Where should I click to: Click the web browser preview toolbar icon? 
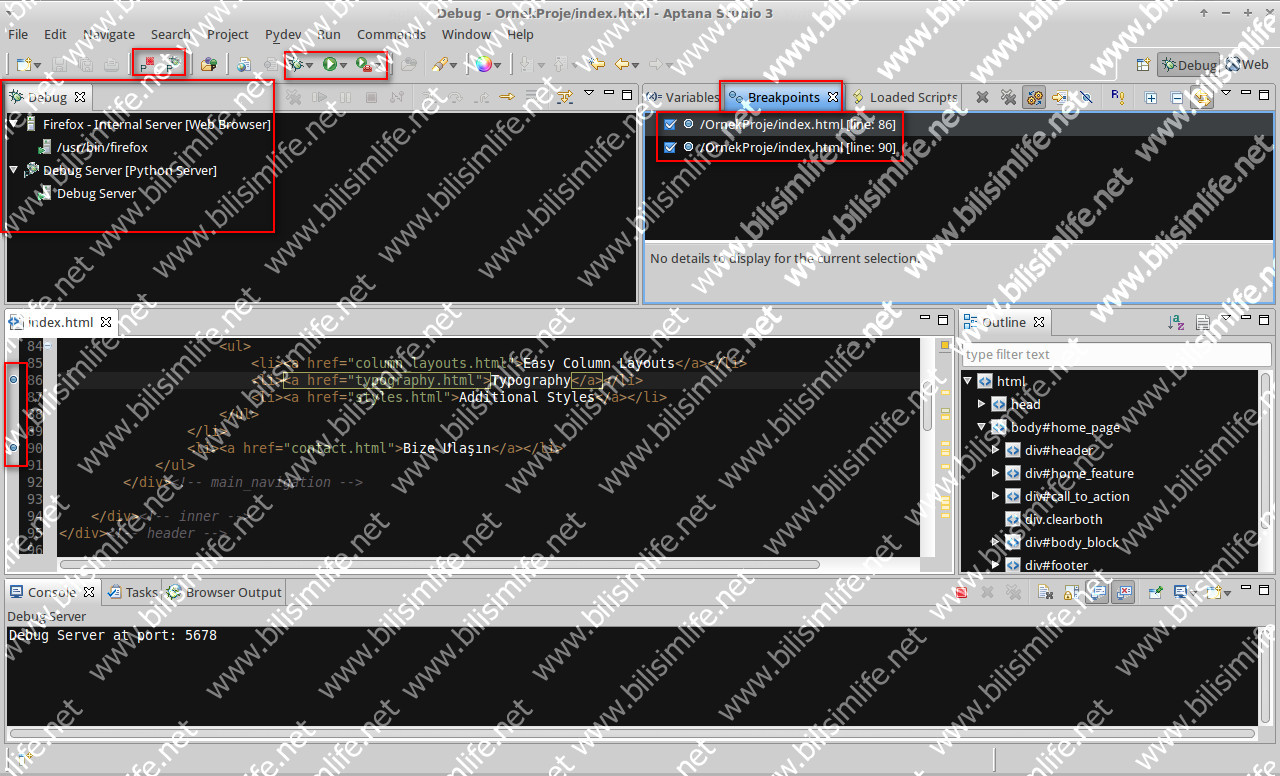coord(244,64)
